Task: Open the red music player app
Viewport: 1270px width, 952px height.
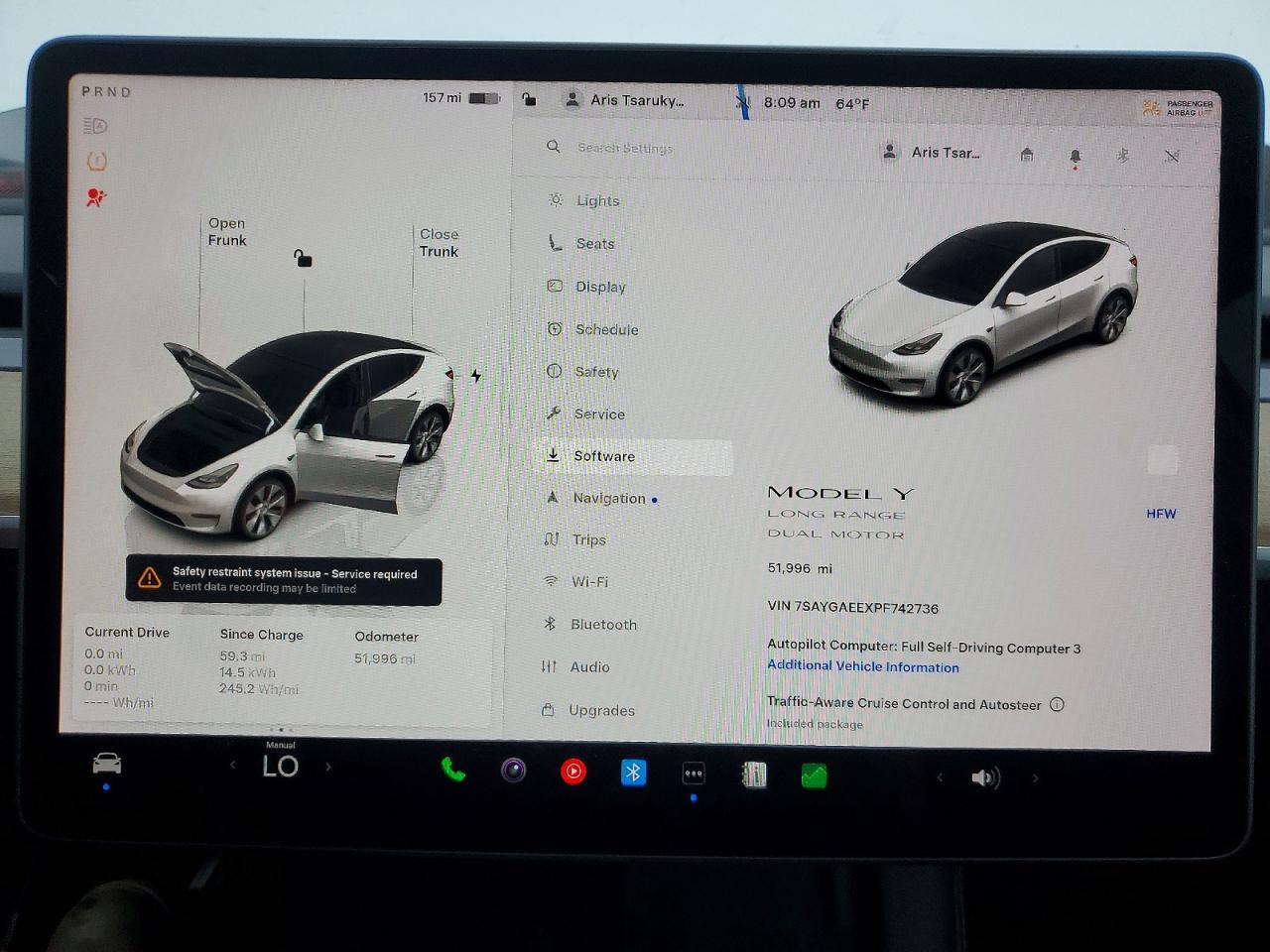Action: click(x=573, y=772)
